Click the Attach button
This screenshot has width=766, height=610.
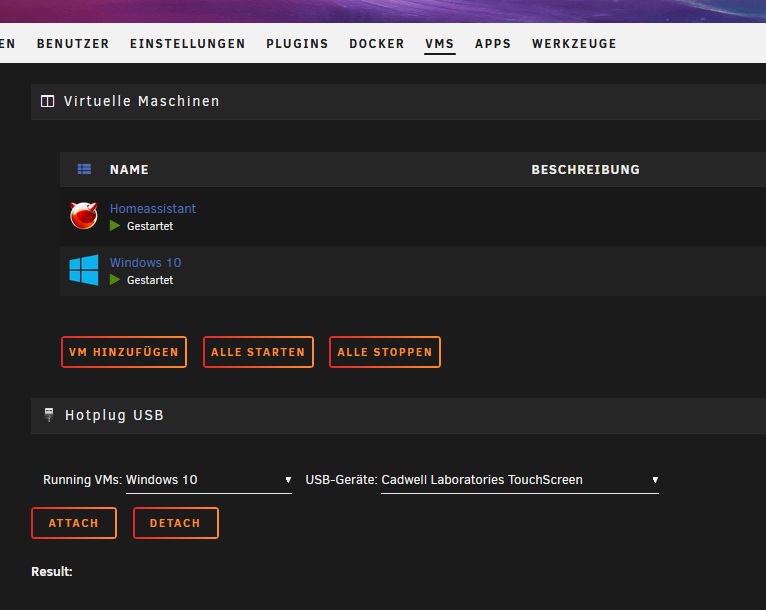point(74,523)
